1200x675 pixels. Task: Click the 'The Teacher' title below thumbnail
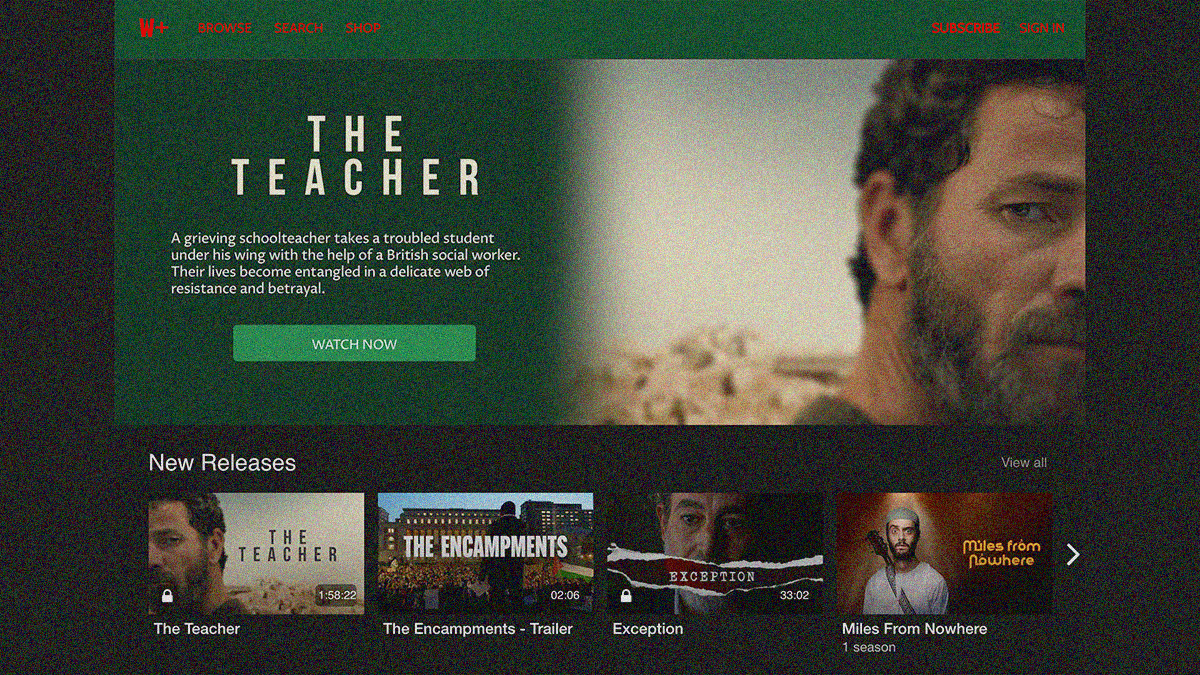(x=197, y=629)
